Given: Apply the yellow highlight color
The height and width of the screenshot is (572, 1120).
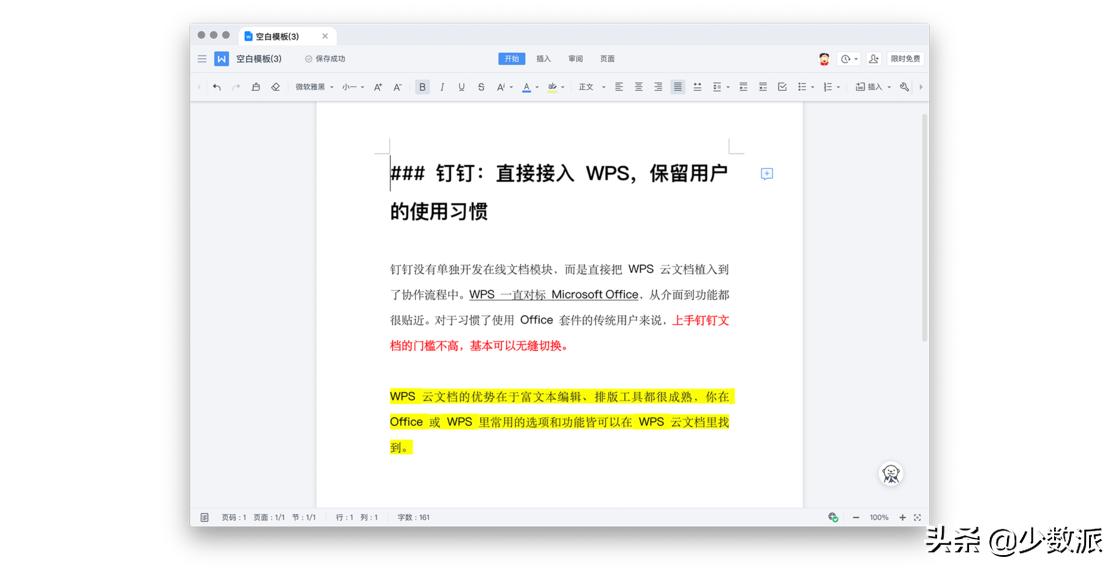Looking at the screenshot, I should [552, 87].
